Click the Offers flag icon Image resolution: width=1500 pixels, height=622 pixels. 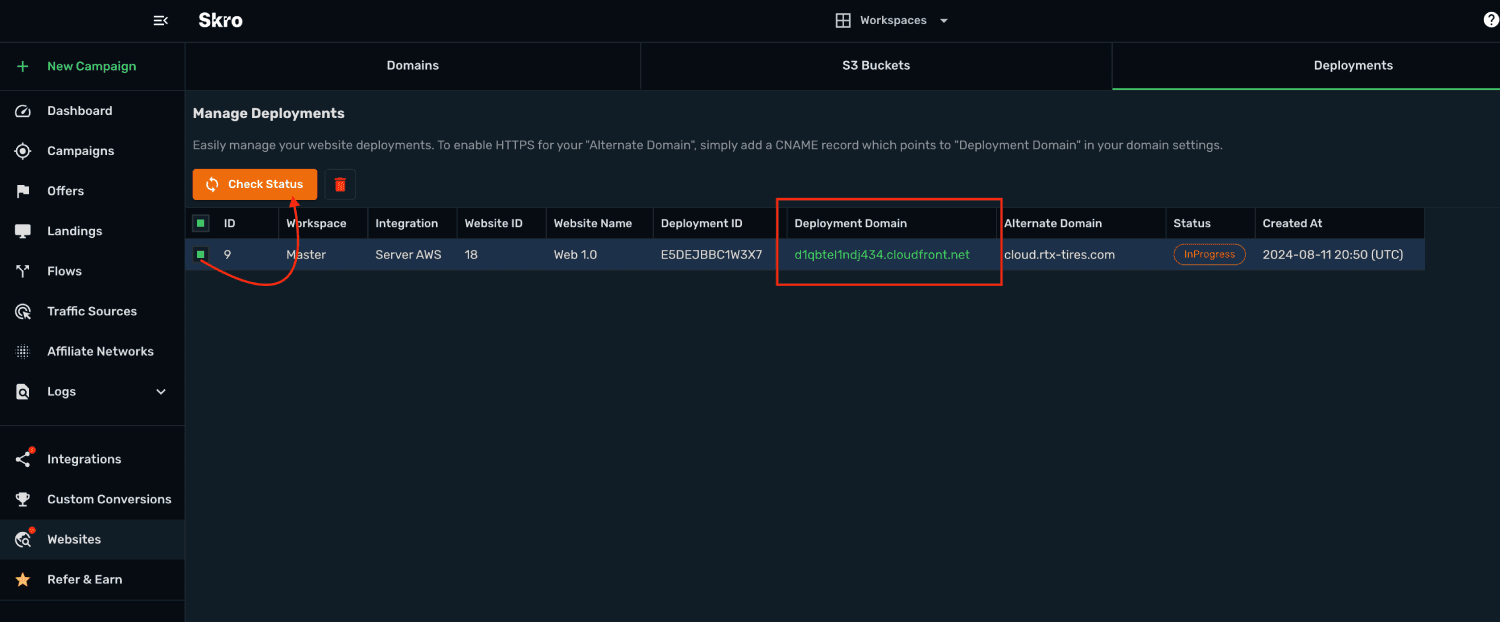(23, 191)
